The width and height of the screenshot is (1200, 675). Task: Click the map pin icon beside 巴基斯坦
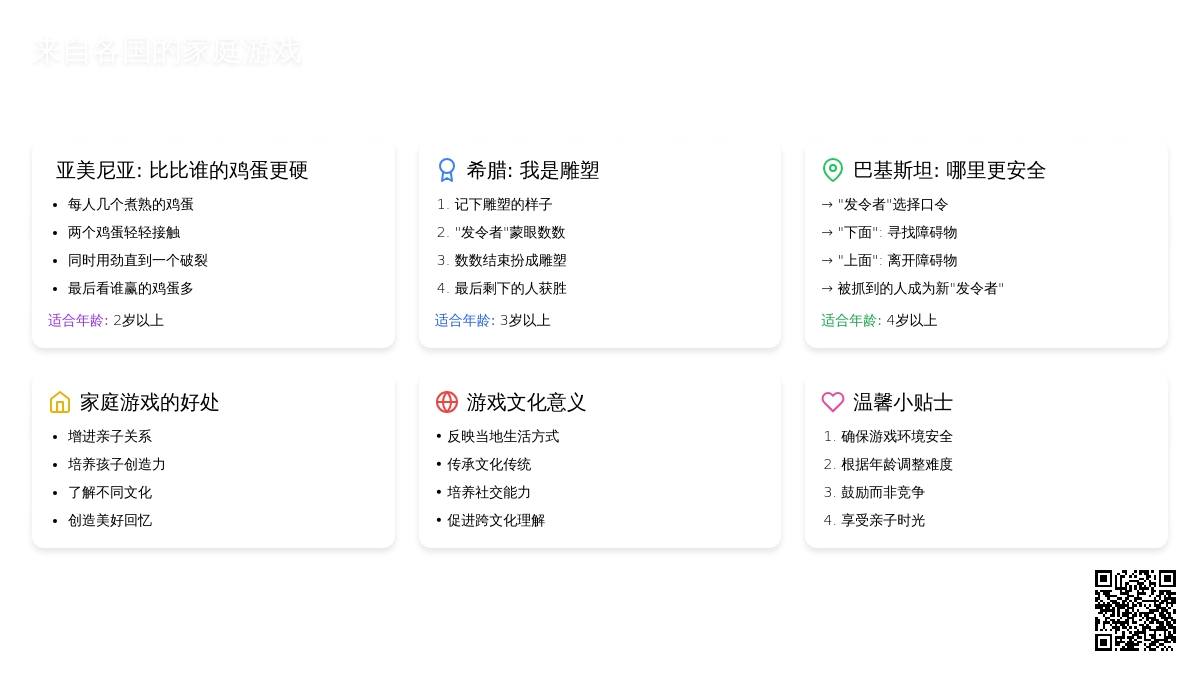[x=833, y=170]
